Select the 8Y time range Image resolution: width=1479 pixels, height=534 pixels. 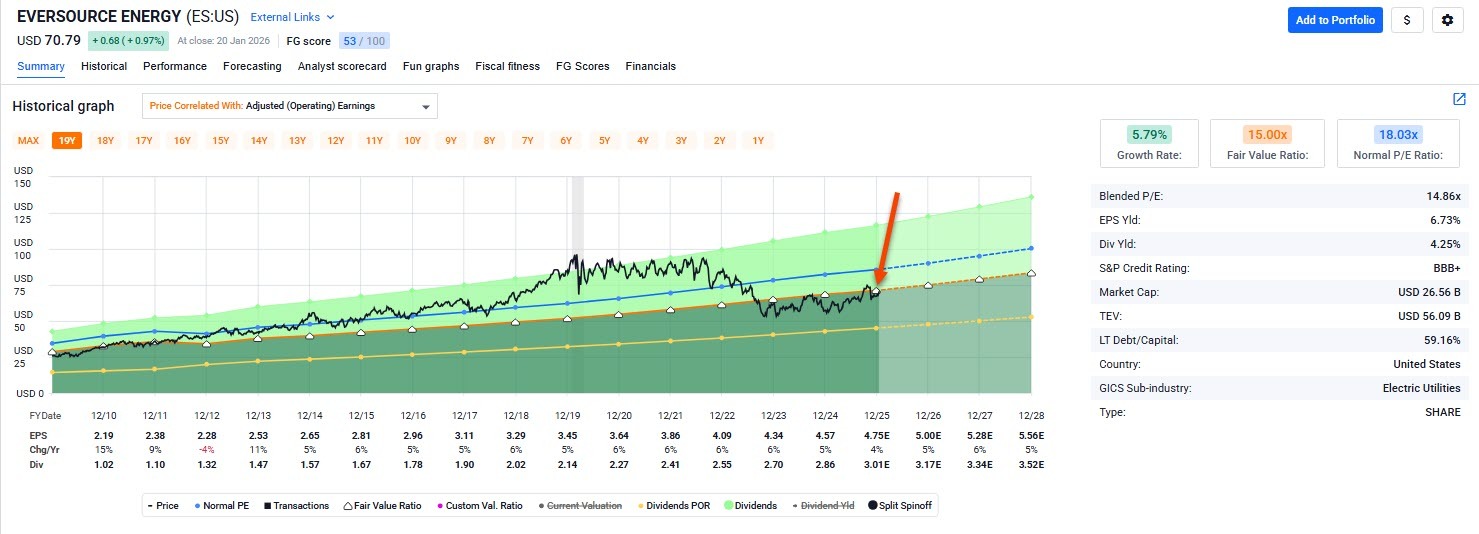point(489,140)
